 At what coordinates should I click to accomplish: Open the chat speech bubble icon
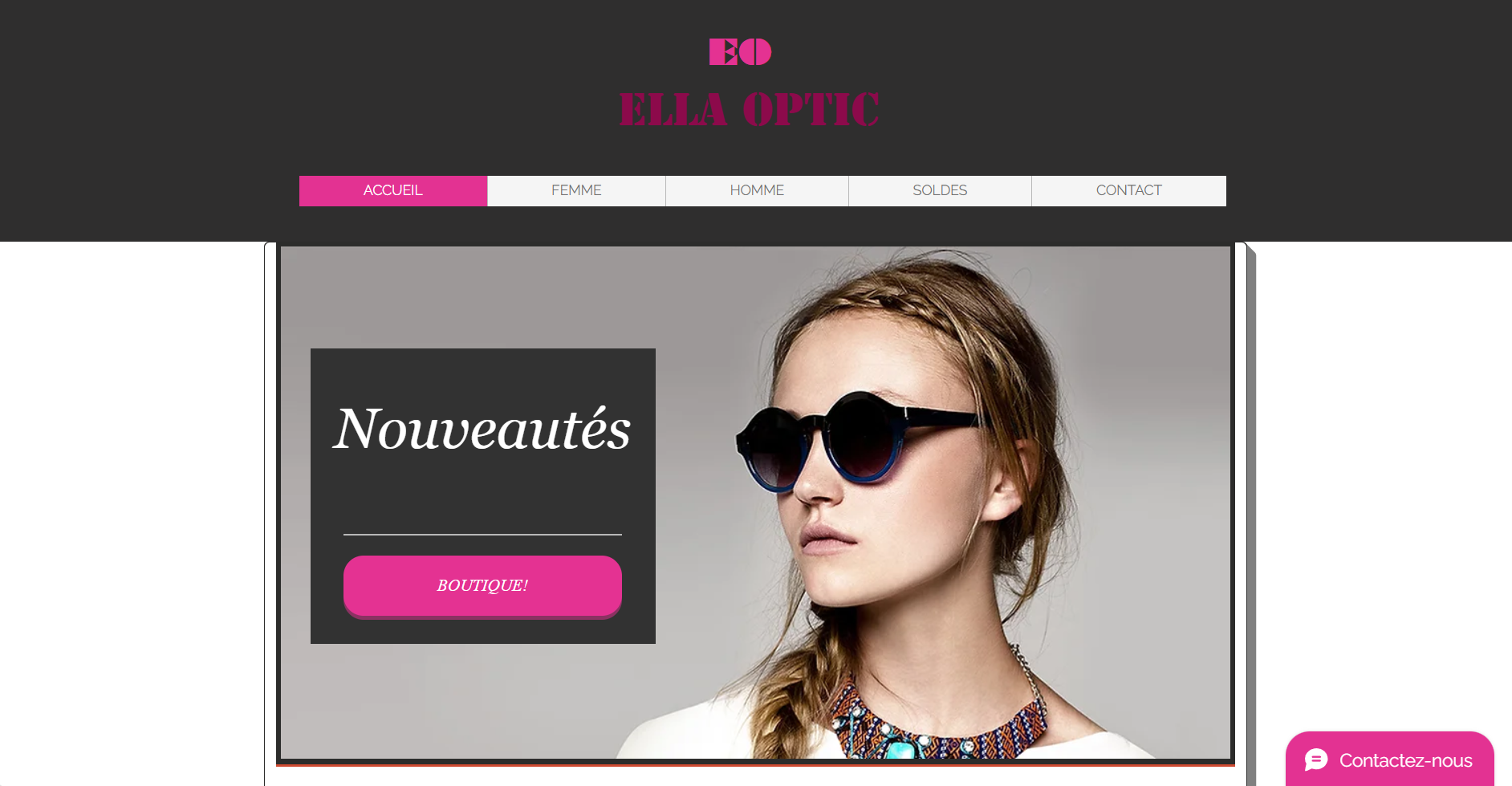tap(1316, 760)
